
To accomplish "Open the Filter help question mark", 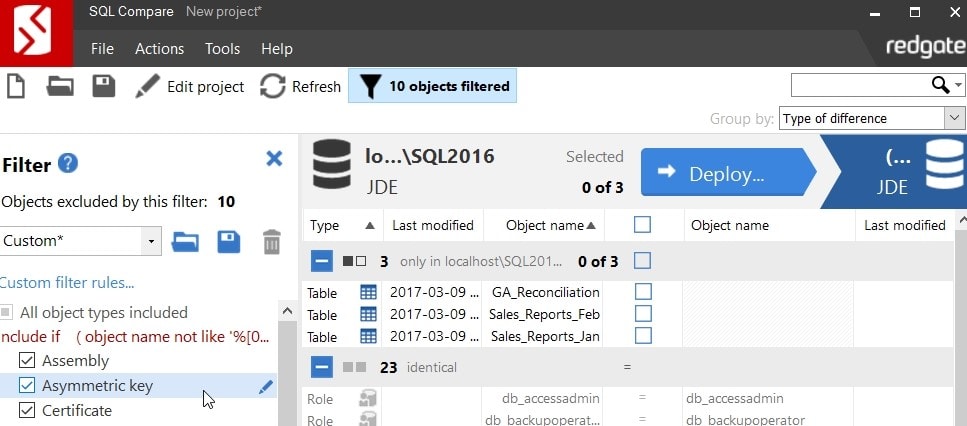I will pos(68,164).
